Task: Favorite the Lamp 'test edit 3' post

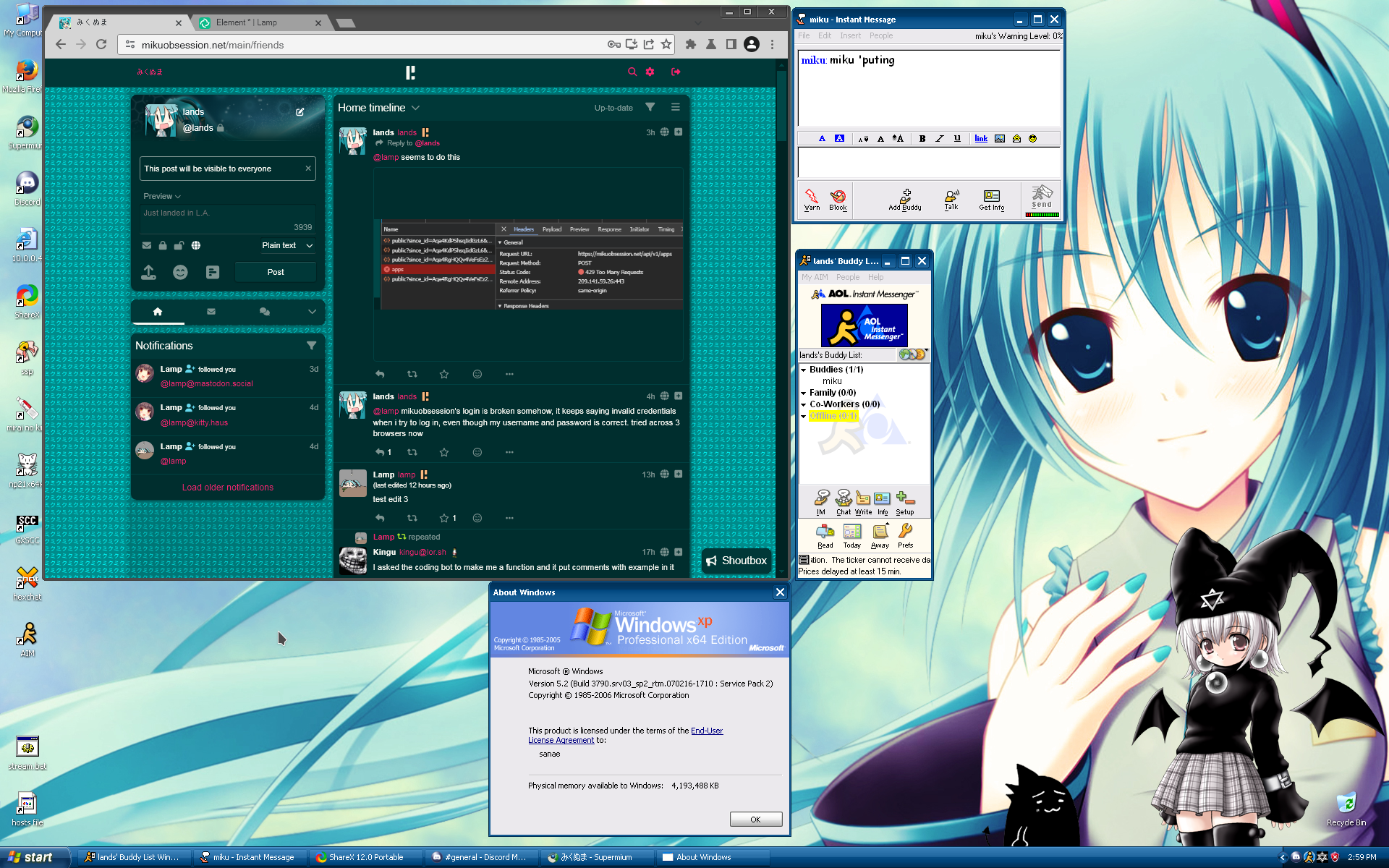Action: 444,518
